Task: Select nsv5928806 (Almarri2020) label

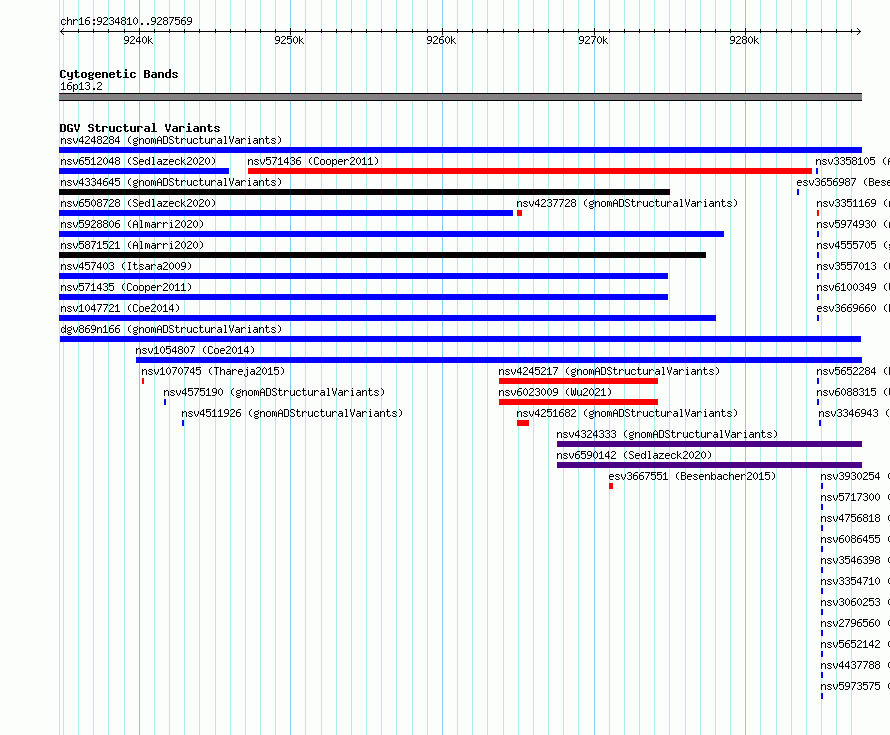Action: click(132, 224)
